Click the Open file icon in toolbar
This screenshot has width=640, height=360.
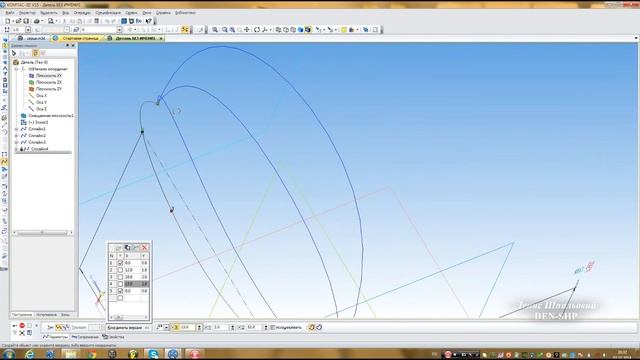coord(18,21)
